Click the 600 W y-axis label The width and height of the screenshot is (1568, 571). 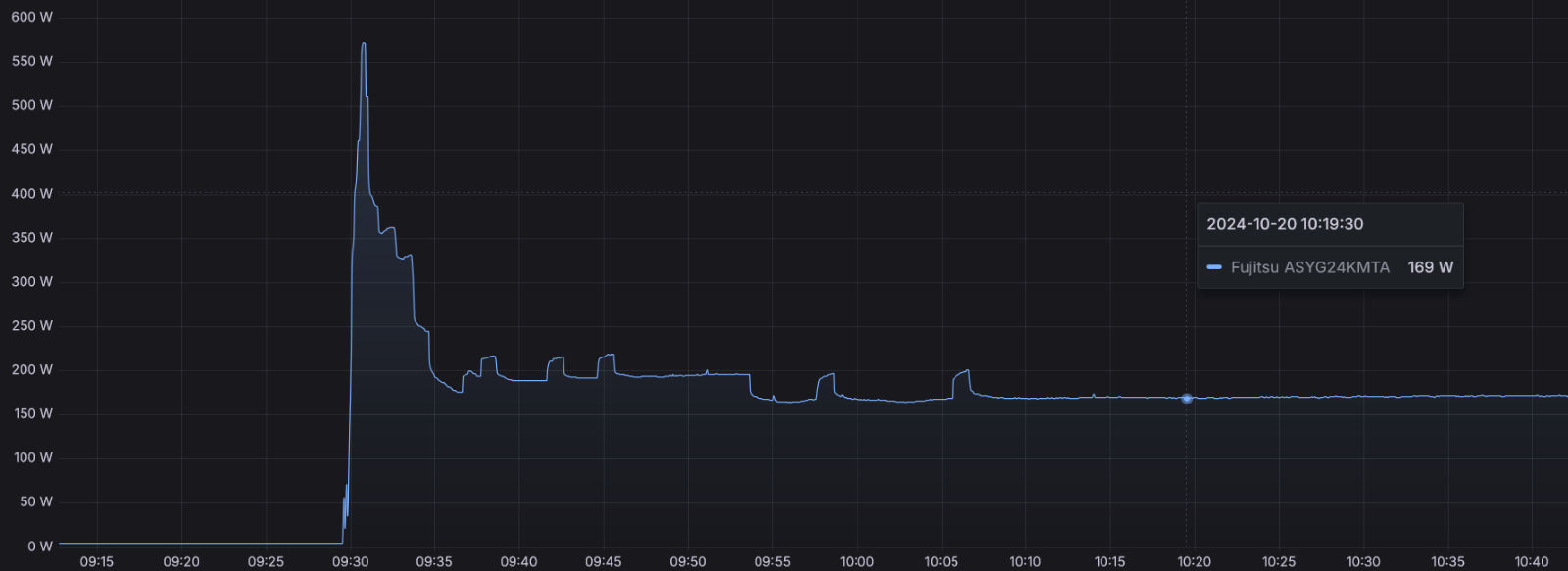coord(32,17)
